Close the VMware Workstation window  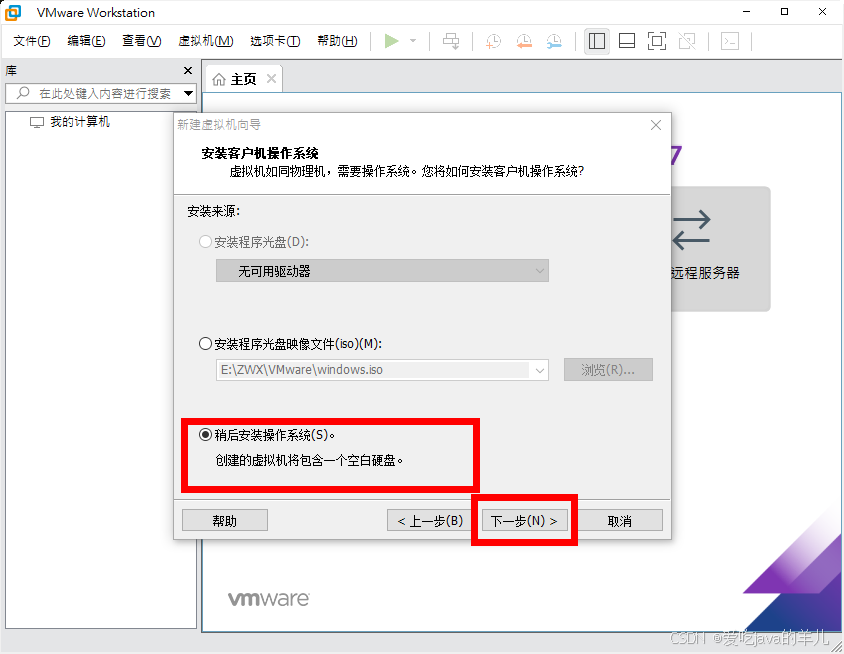coord(822,12)
